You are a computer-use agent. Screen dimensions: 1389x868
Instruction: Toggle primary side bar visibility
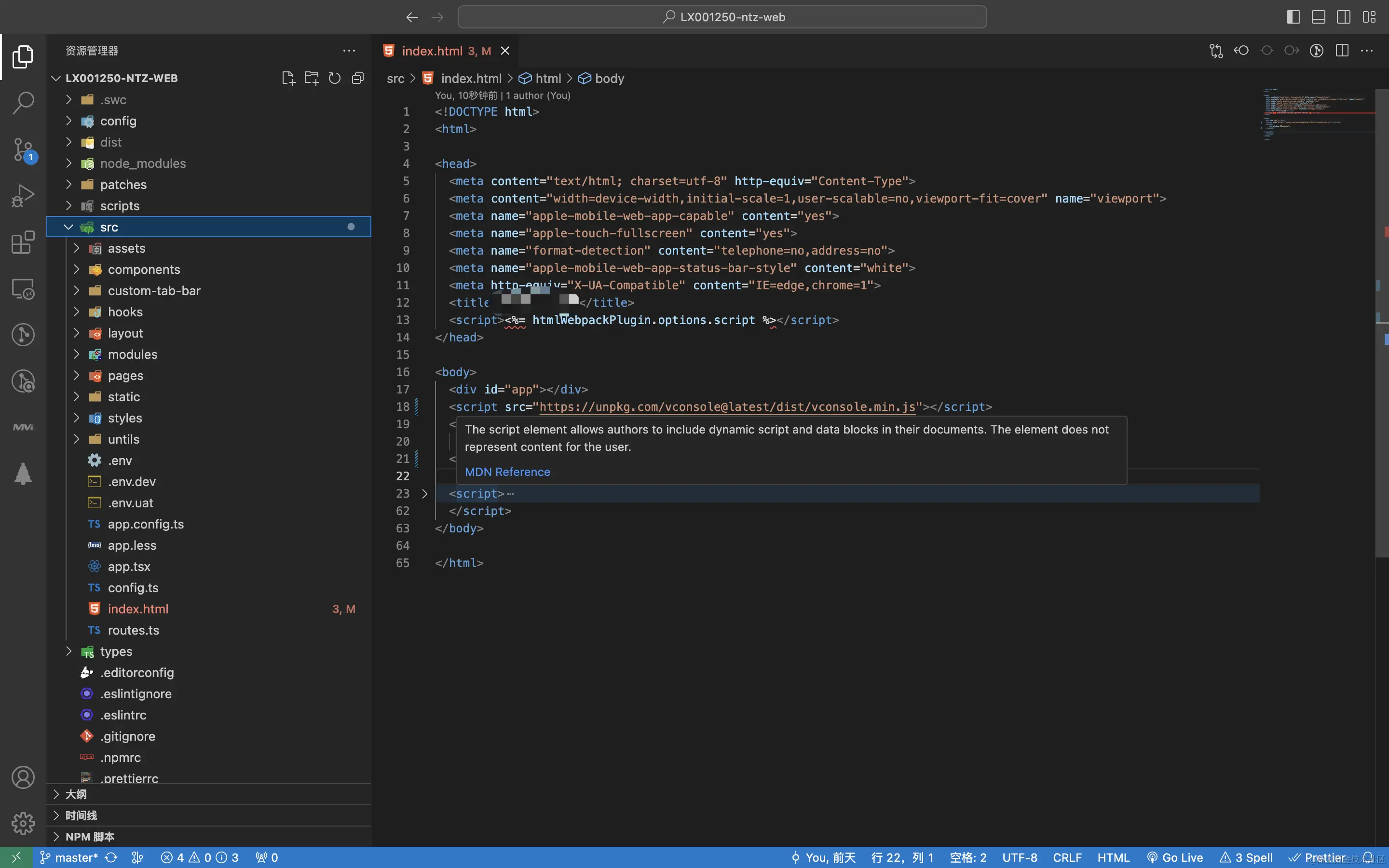pyautogui.click(x=1293, y=17)
